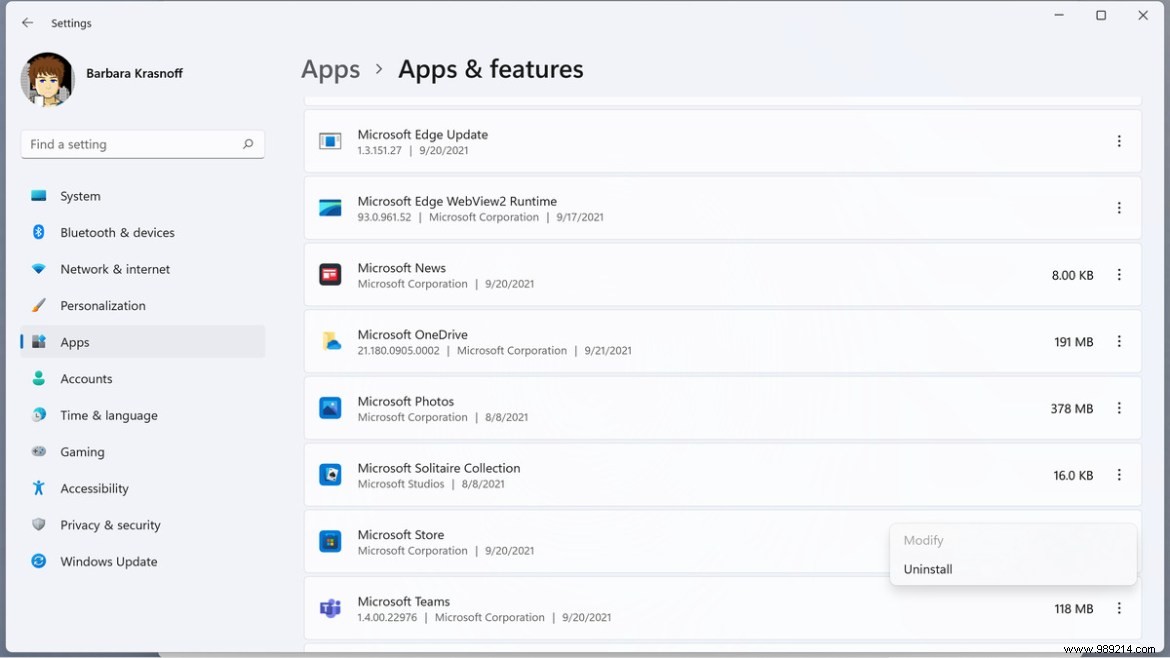Select the Accounts sidebar icon
This screenshot has width=1170, height=658.
click(40, 379)
